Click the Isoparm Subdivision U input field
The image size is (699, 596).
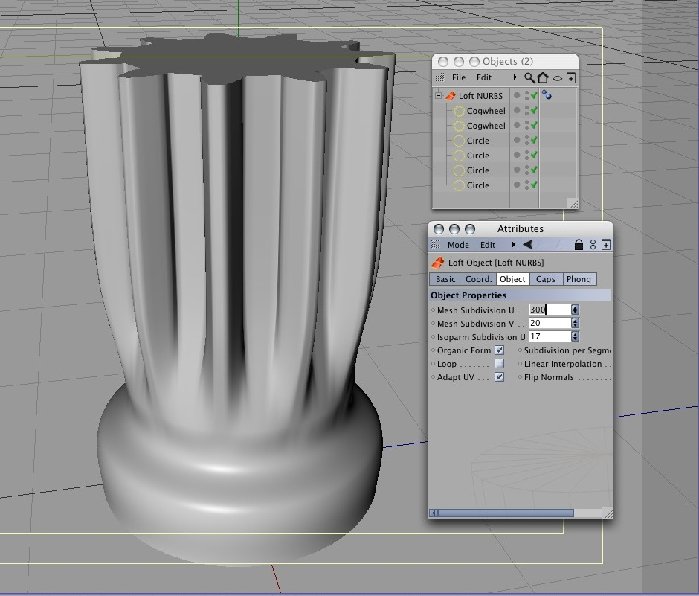pos(550,336)
